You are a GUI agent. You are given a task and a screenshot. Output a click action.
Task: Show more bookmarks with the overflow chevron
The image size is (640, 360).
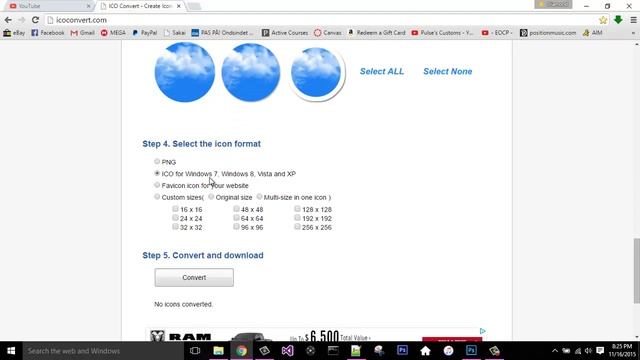tap(633, 33)
